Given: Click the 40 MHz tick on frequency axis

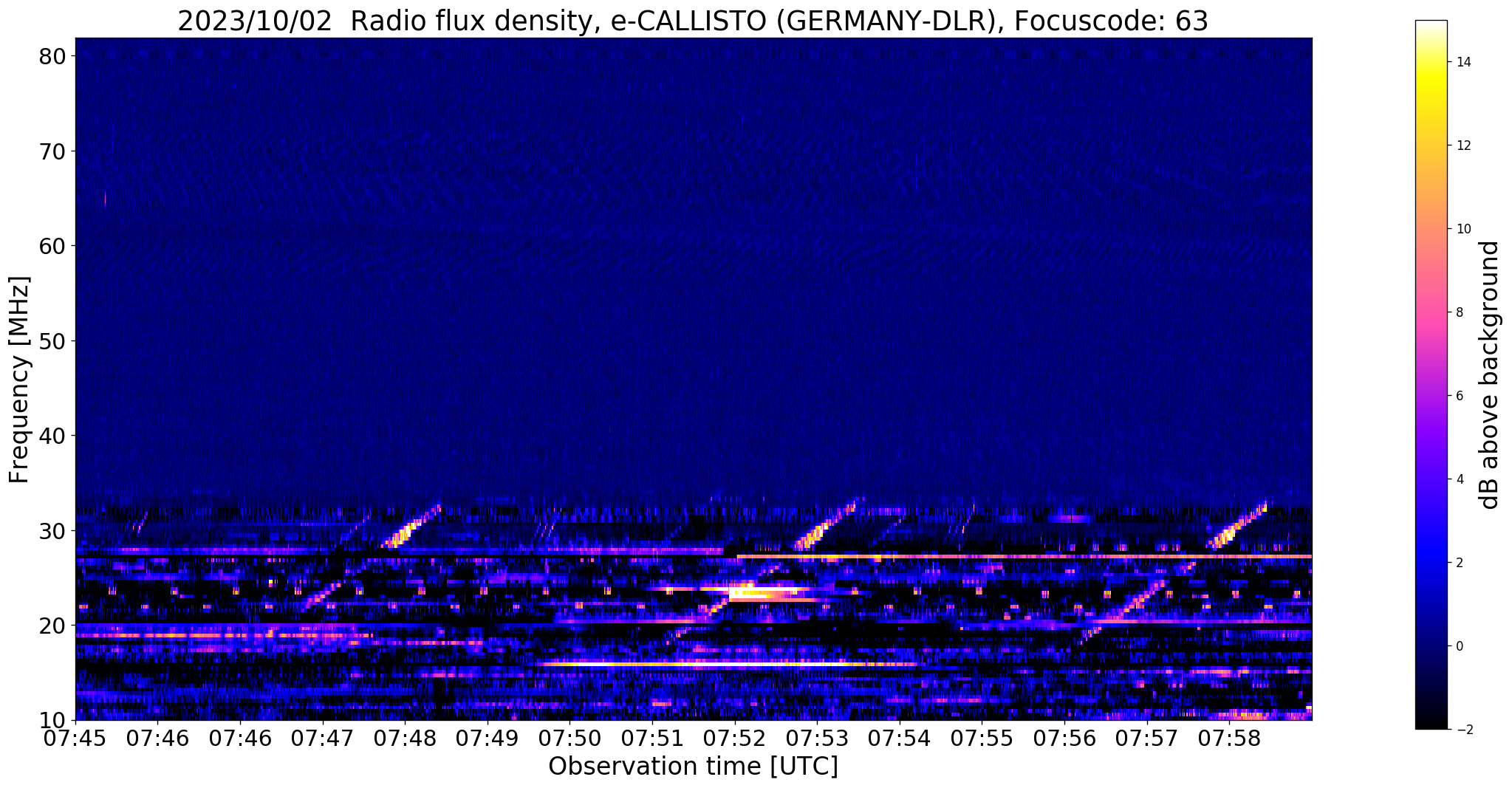Looking at the screenshot, I should pos(52,436).
